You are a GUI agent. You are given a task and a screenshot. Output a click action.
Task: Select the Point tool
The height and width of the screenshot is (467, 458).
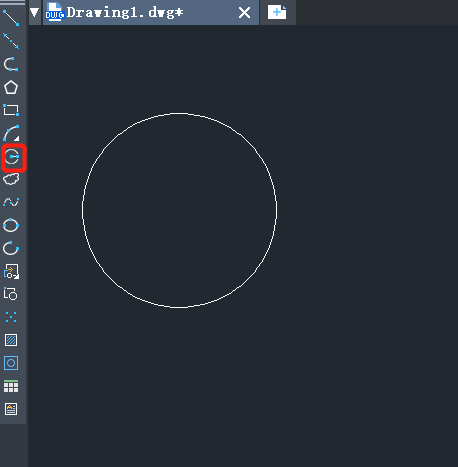click(11, 317)
